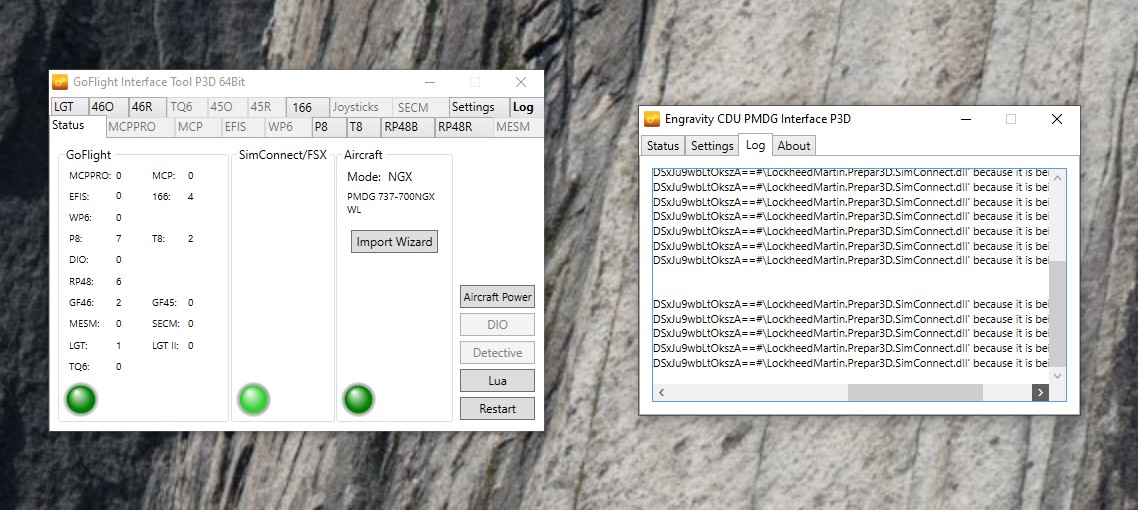Click GoFlight Interface Tool title bar icon
This screenshot has width=1138, height=510.
[x=60, y=82]
